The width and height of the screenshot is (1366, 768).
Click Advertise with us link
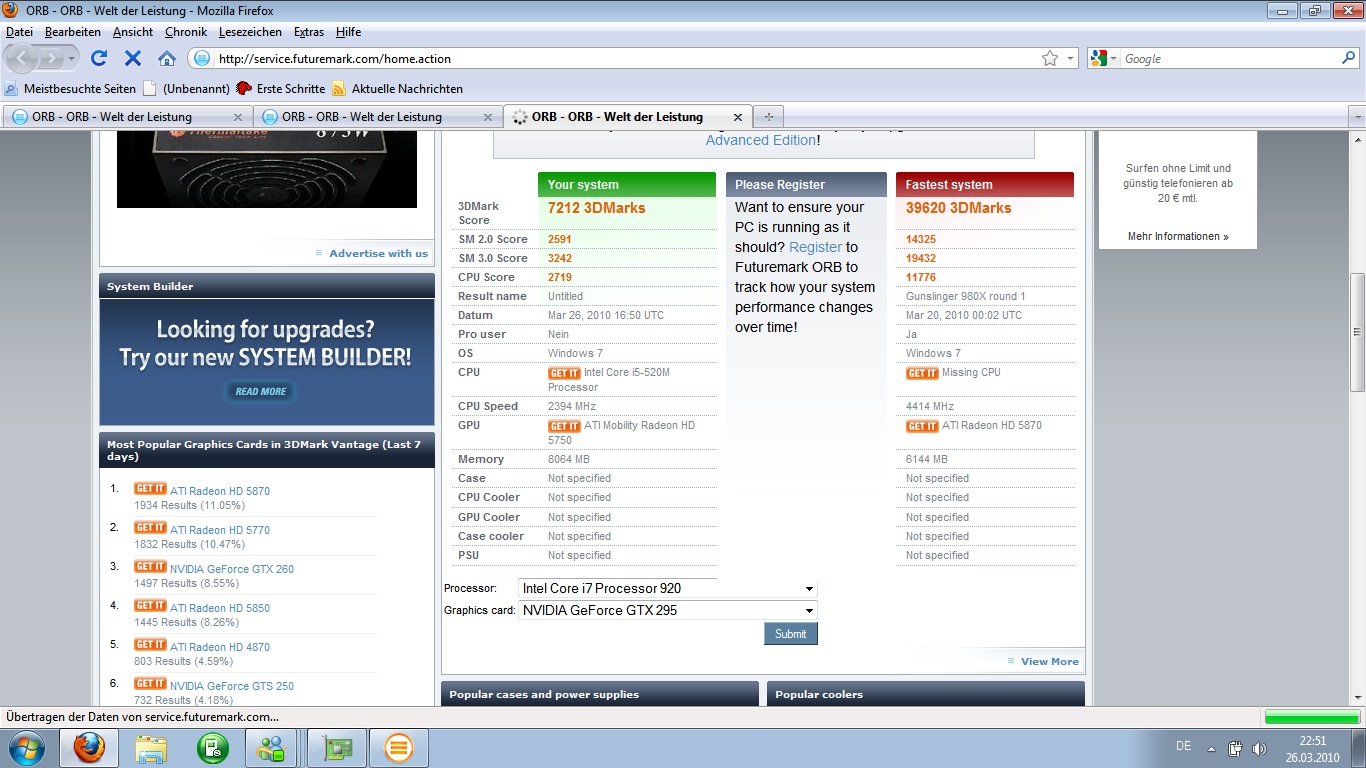tap(378, 253)
